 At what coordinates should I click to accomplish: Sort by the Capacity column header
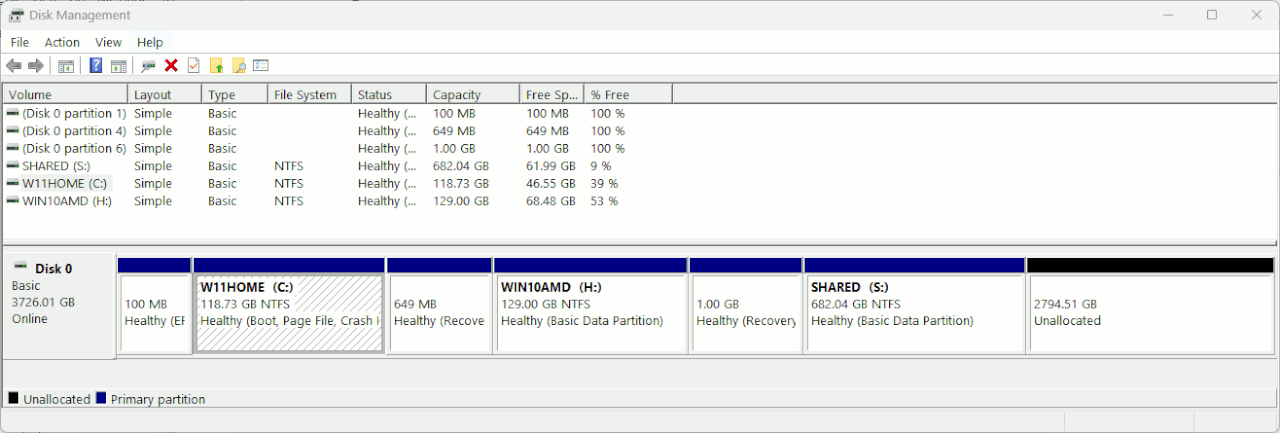(472, 94)
